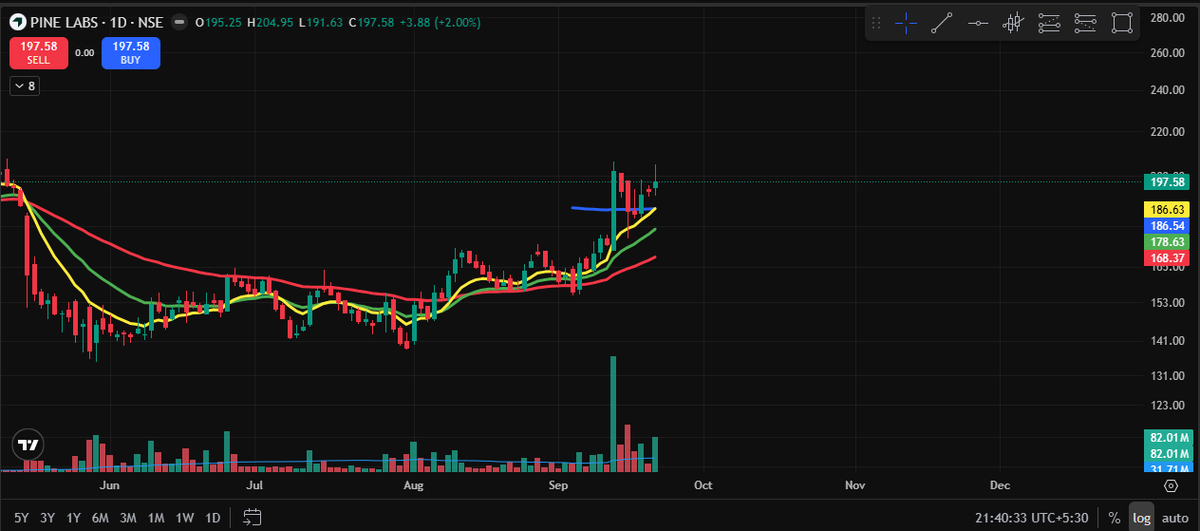Click the Oct label on time axis
The image size is (1200, 531).
pos(703,485)
